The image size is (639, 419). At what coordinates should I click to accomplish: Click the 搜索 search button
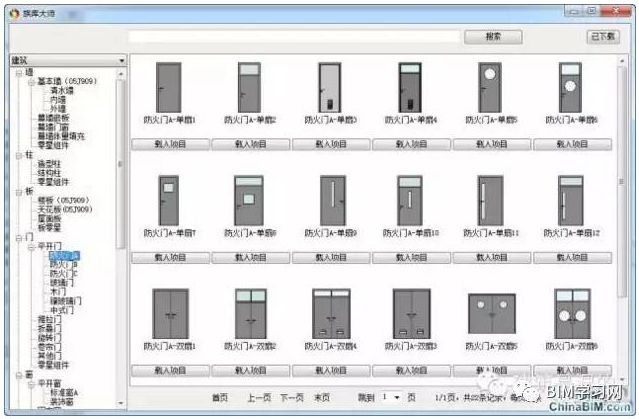[493, 37]
